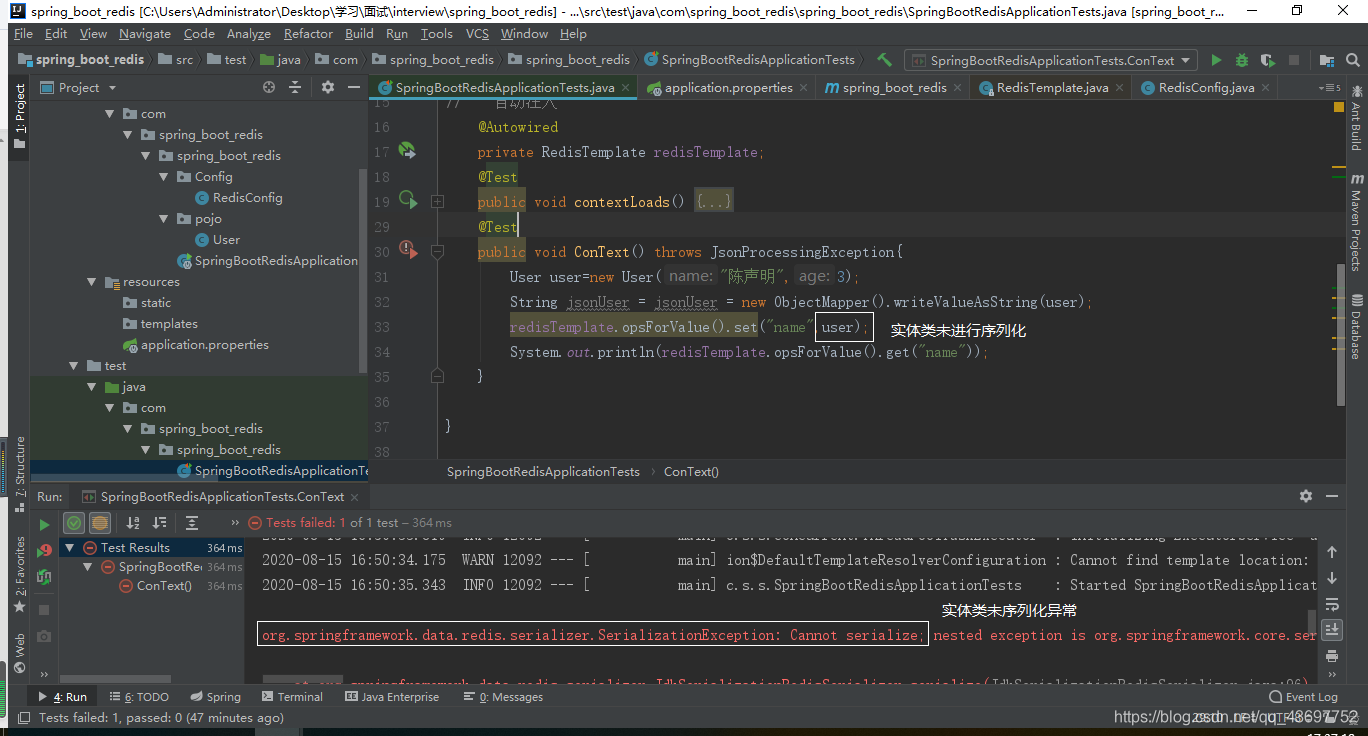Close SpringBootRedisApplicationTests.java editor tab
Screen dimensions: 1368x736
(x=626, y=88)
